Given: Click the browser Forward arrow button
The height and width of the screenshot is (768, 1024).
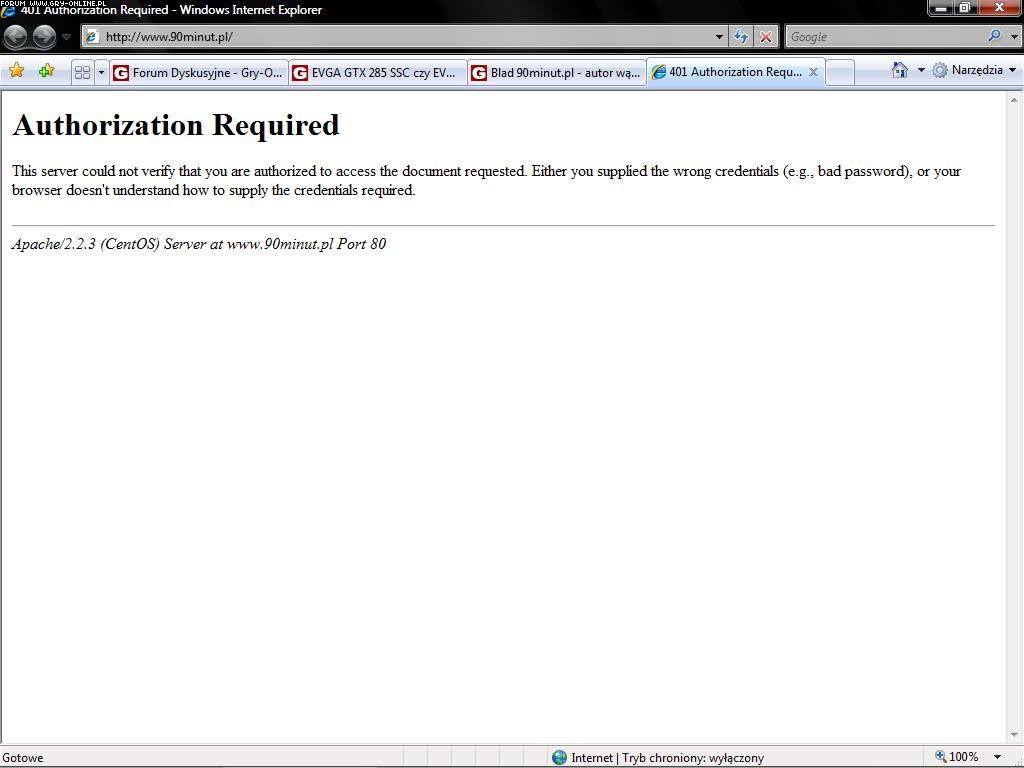Looking at the screenshot, I should (44, 37).
